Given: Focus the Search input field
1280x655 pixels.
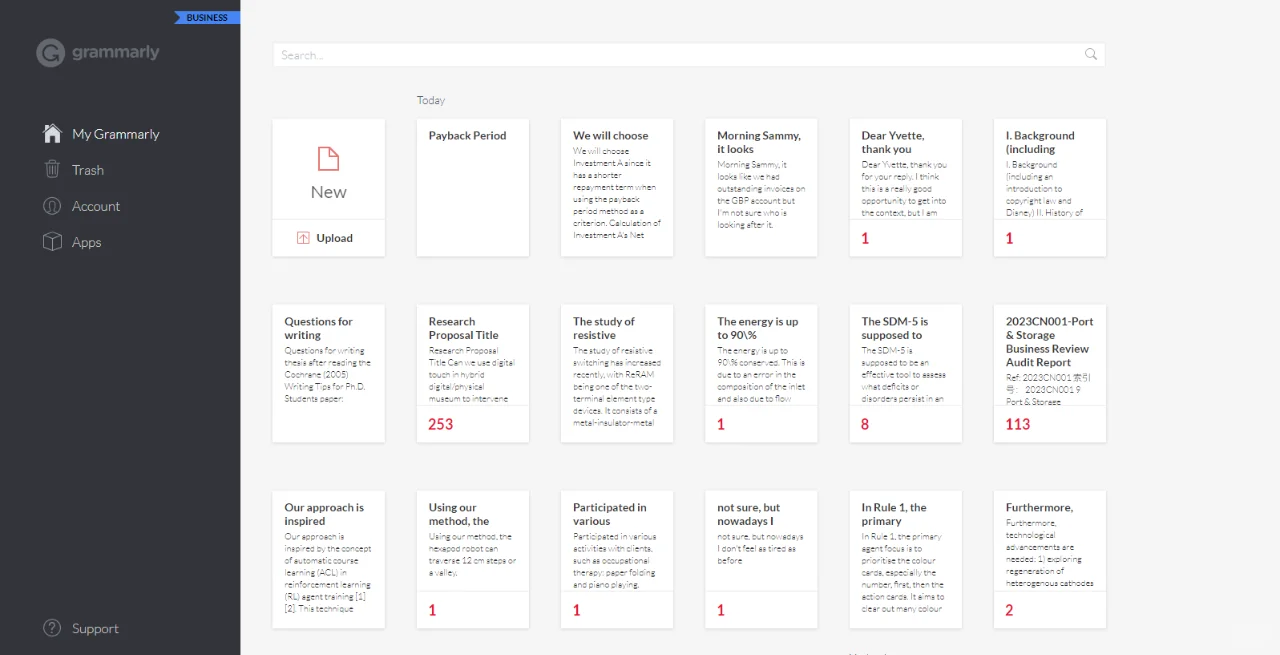Looking at the screenshot, I should [689, 55].
